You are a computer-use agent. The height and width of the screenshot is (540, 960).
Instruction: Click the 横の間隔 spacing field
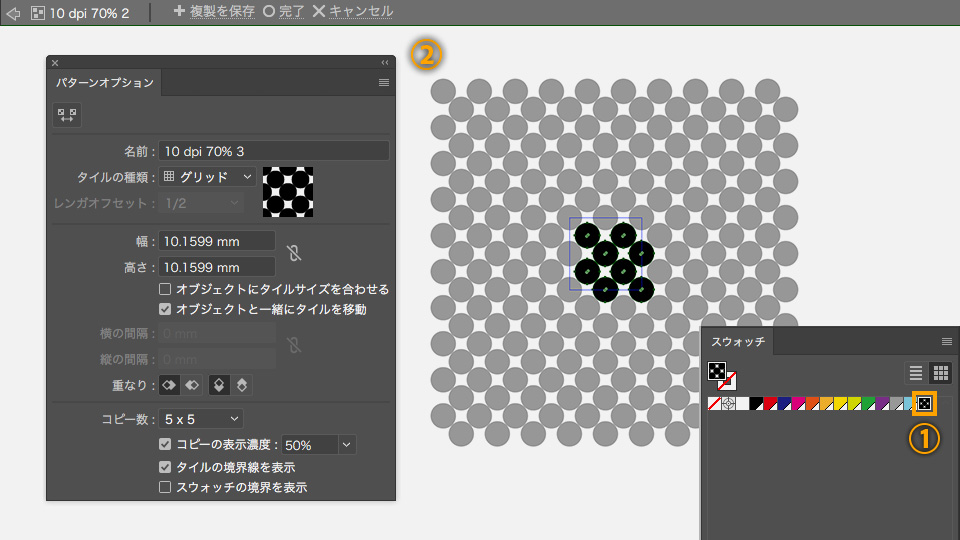coord(217,334)
